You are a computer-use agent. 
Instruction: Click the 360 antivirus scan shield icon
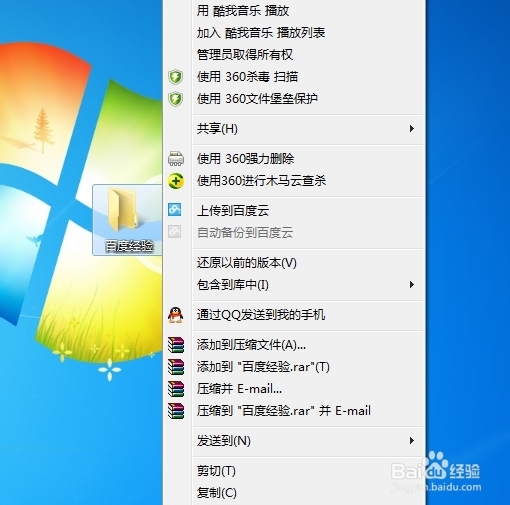click(x=175, y=77)
